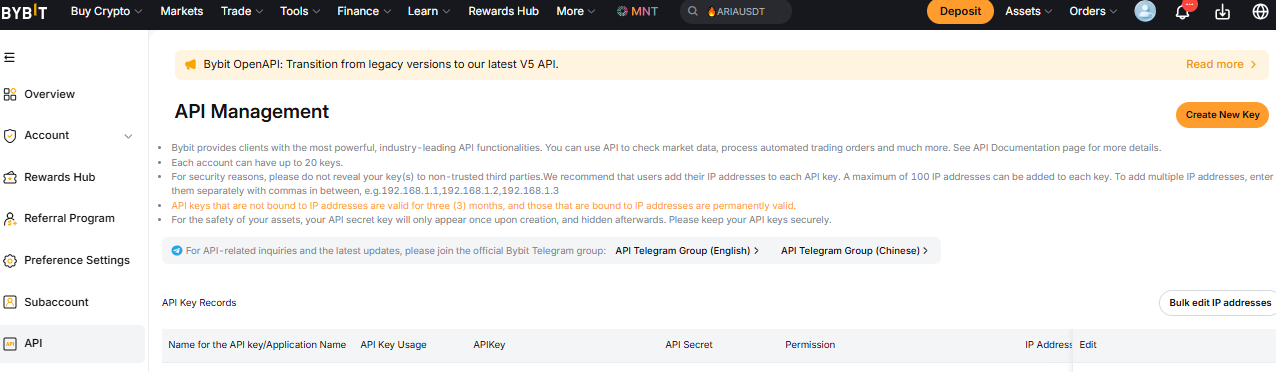Expand the Learn dropdown
The height and width of the screenshot is (372, 1276).
[x=429, y=12]
